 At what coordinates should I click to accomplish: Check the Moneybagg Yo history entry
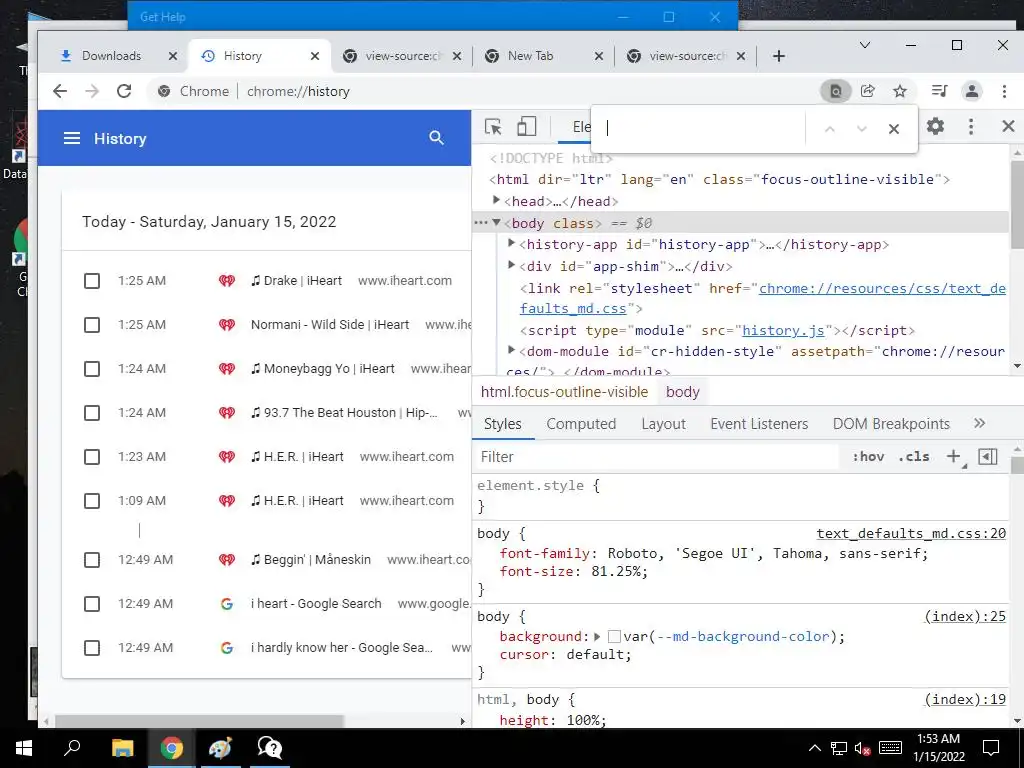pyautogui.click(x=92, y=369)
